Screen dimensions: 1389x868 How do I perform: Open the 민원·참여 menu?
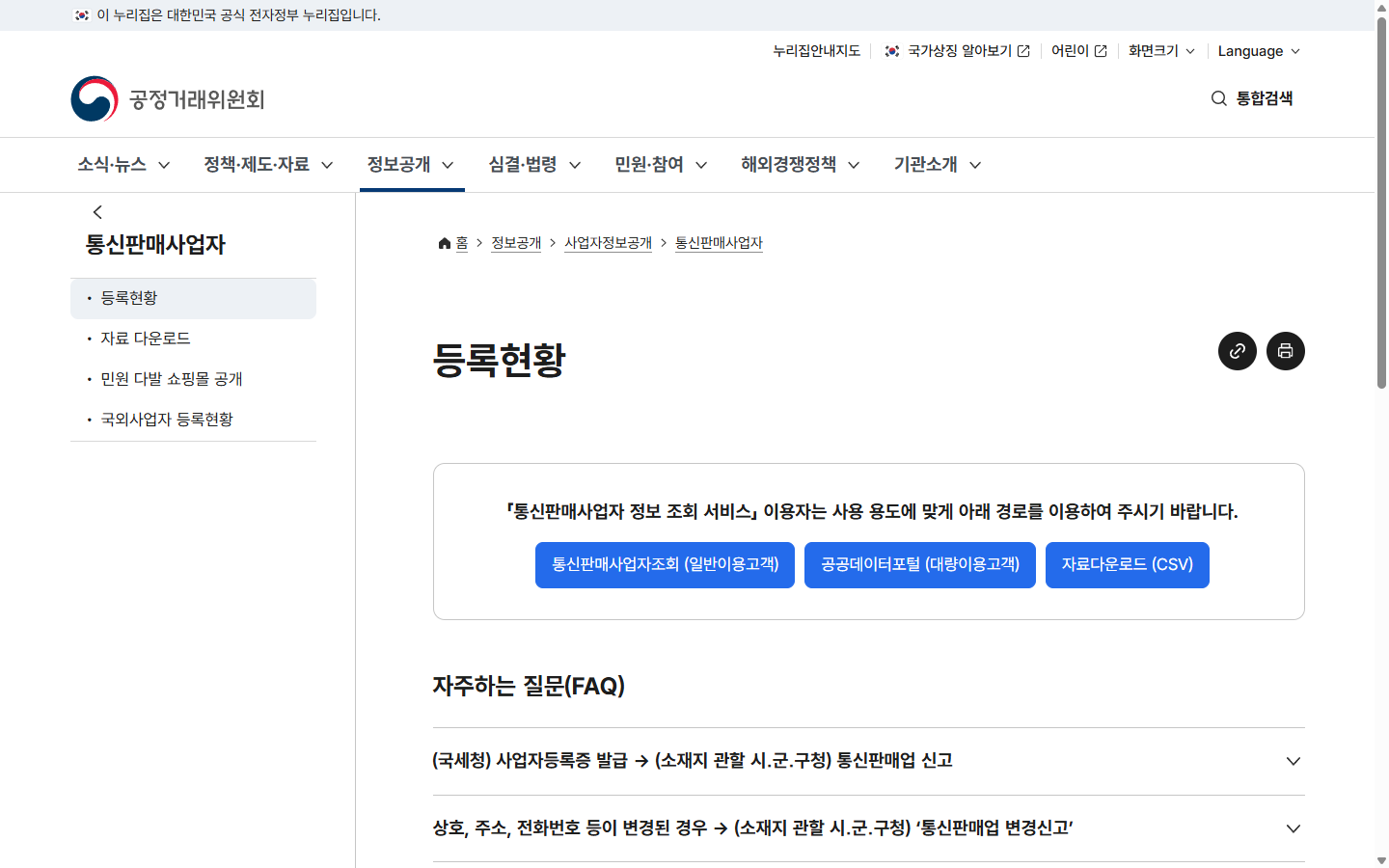661,165
